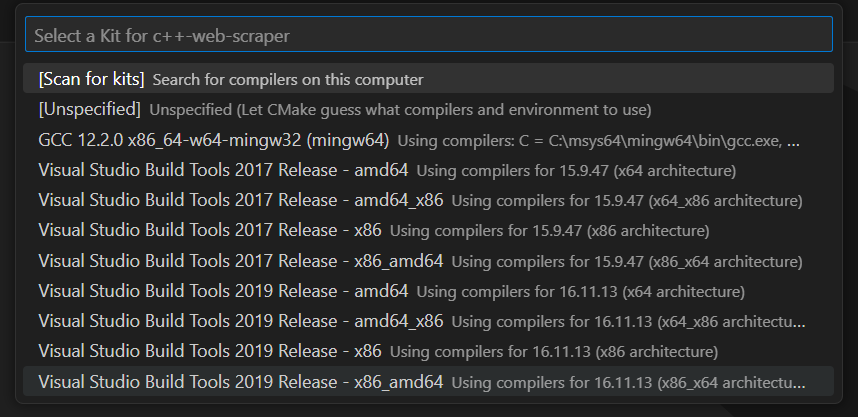This screenshot has width=858, height=417.
Task: Click 'Using compilers for 15.9.47 (x64 architecture)' text
Action: [576, 170]
